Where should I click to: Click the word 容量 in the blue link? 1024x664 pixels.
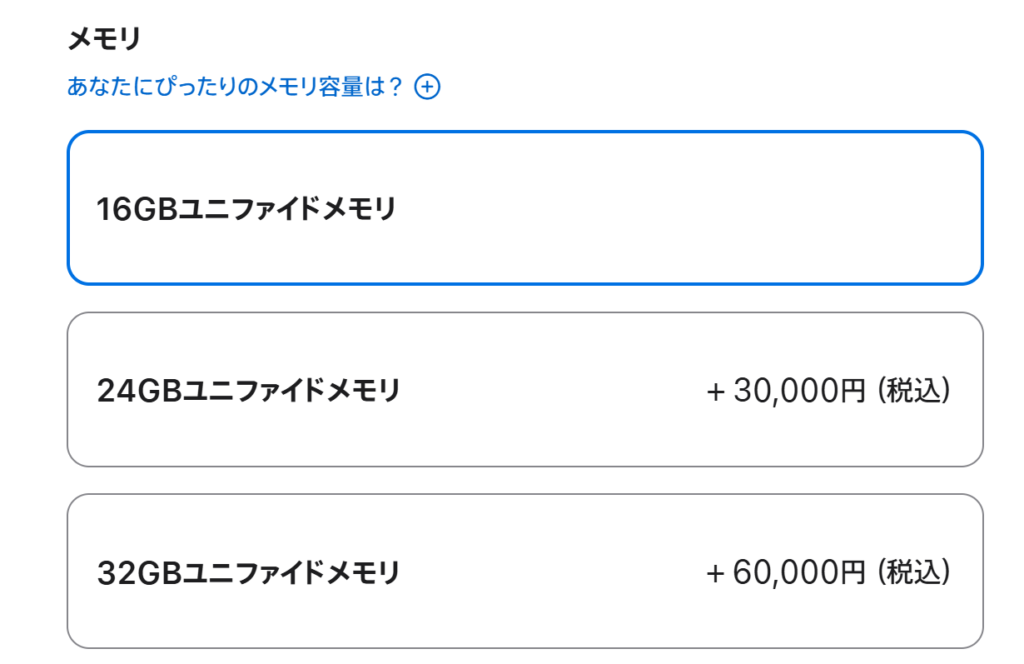340,86
